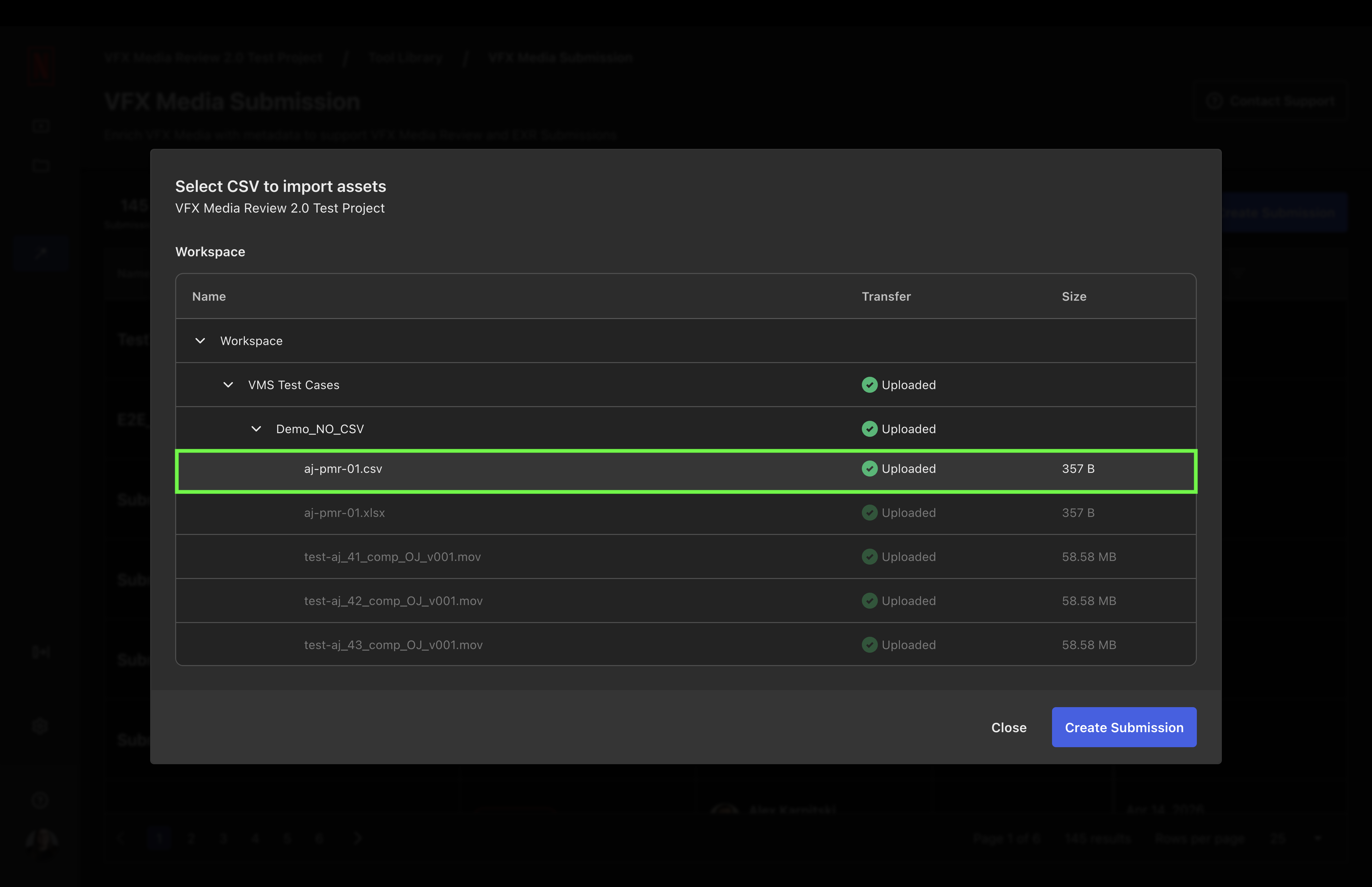Click the Transfer column header
Image resolution: width=1372 pixels, height=887 pixels.
point(886,297)
